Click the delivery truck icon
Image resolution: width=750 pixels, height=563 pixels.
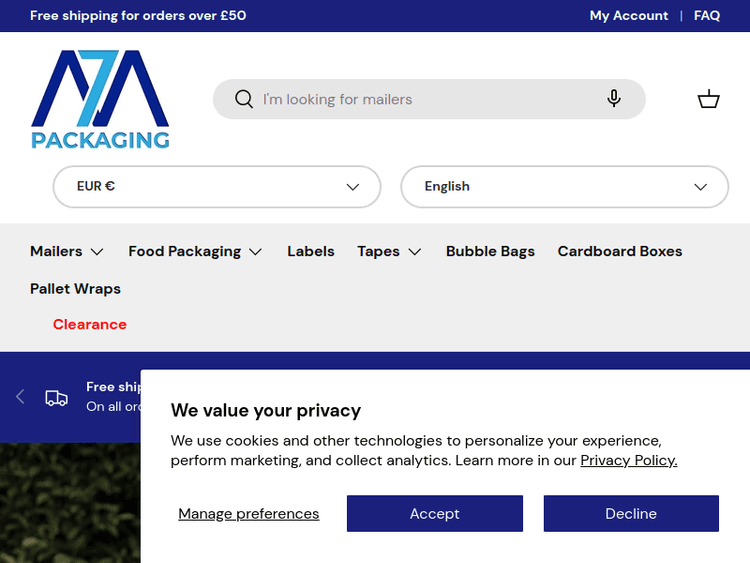(57, 397)
